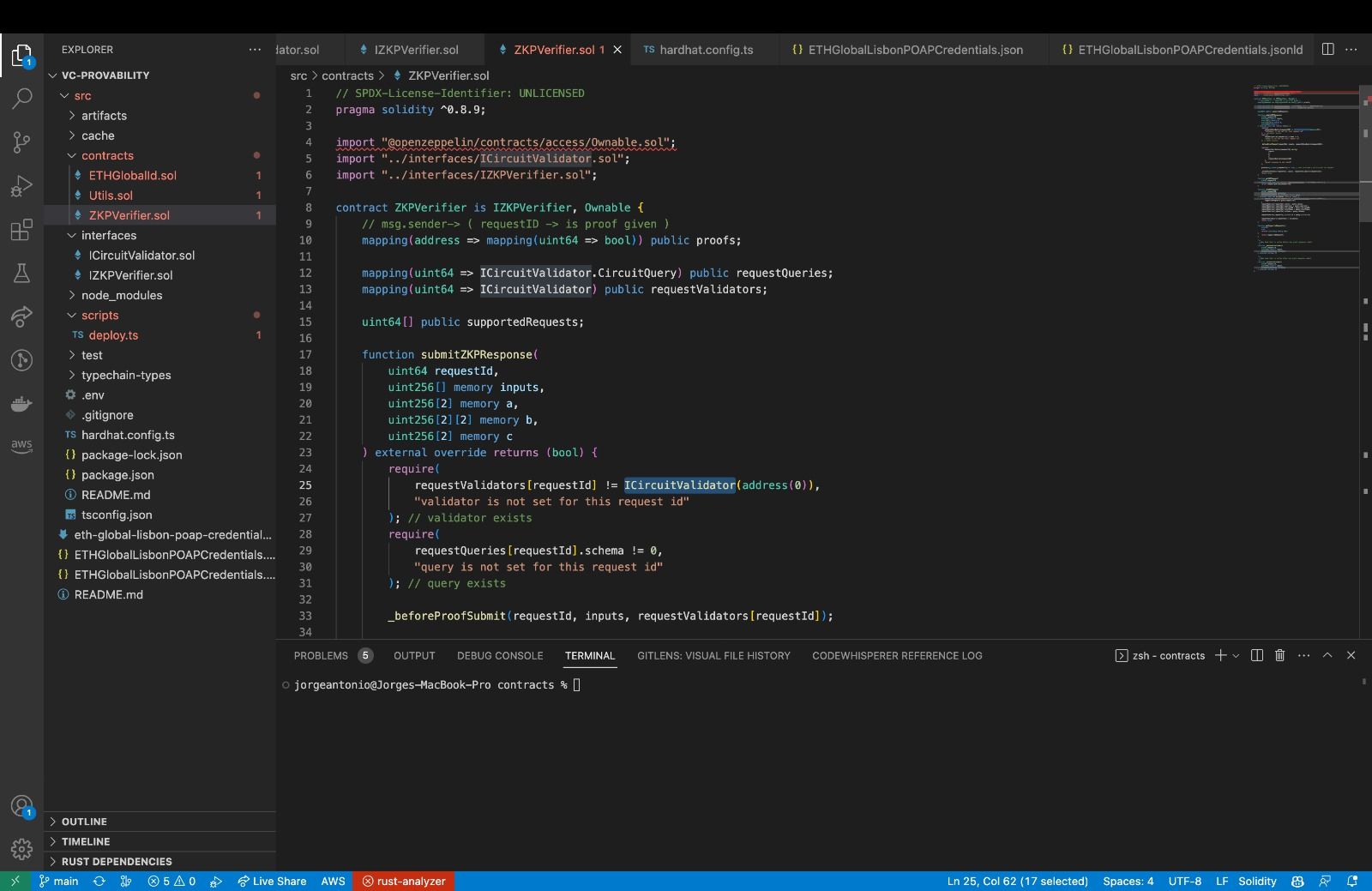Screen dimensions: 1372x891
Task: Click the remote window icon in status bar
Action: point(15,881)
